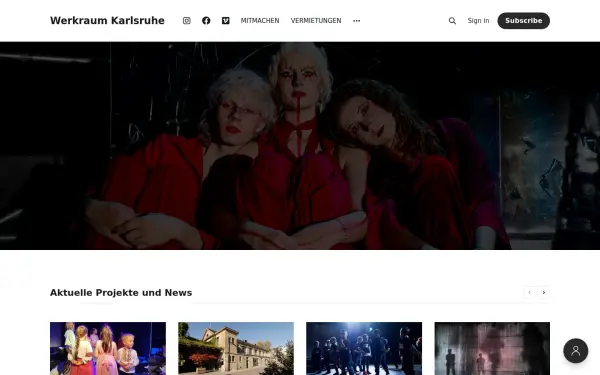
Task: Open the search magnifier icon
Action: (x=452, y=21)
